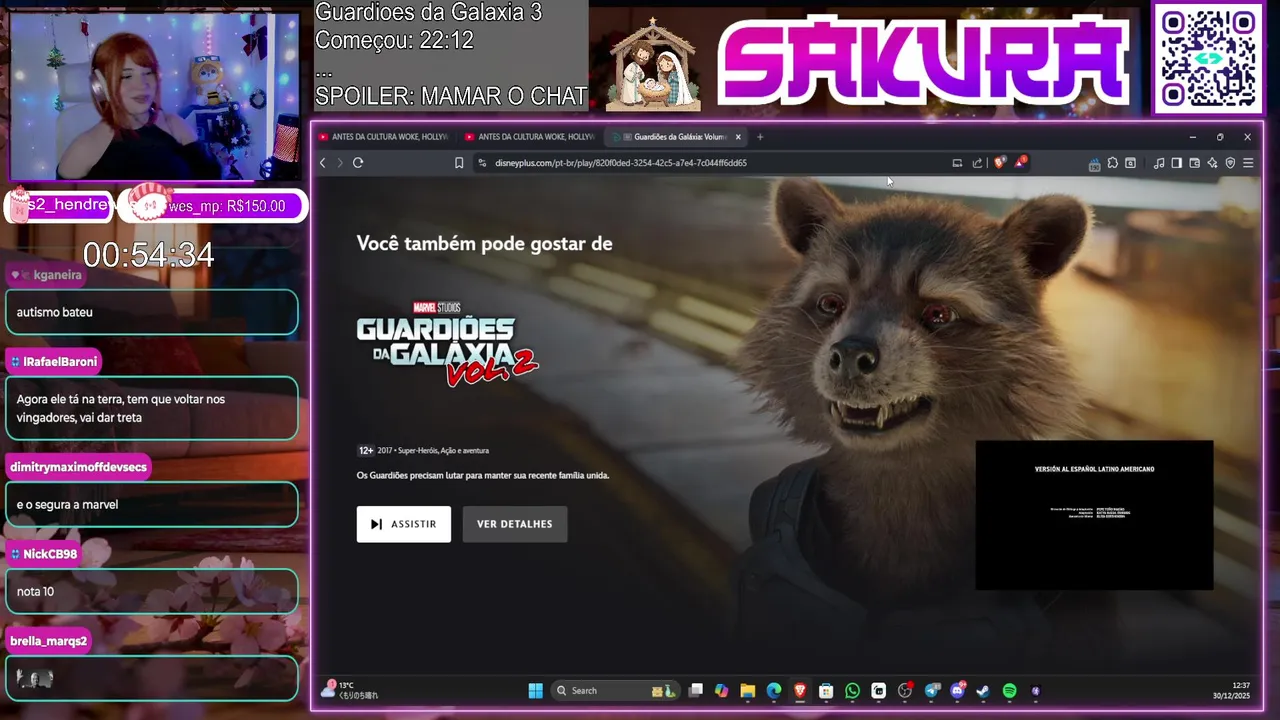The width and height of the screenshot is (1280, 720).
Task: Reload the Disney+ page
Action: (358, 163)
